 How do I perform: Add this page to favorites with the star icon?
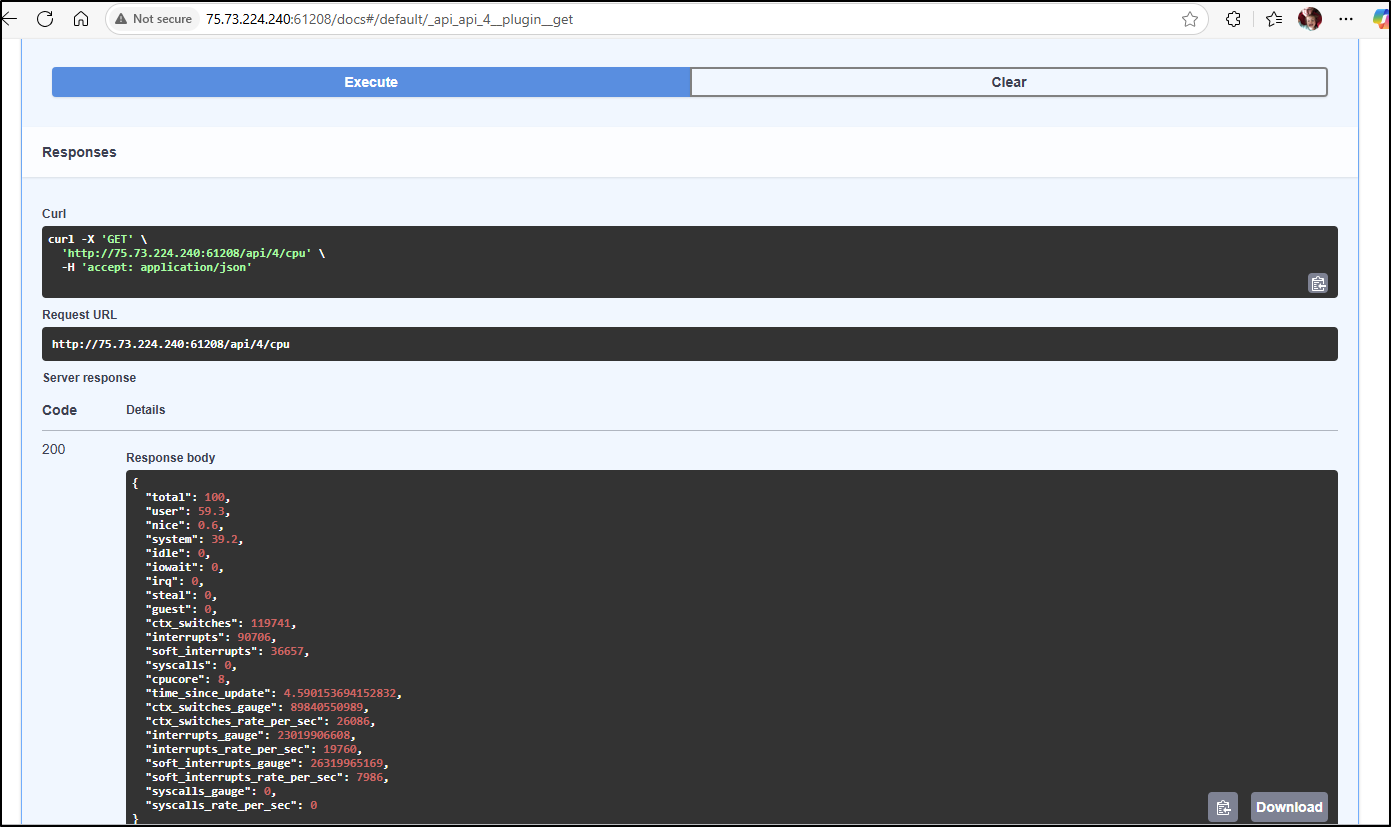[x=1190, y=19]
